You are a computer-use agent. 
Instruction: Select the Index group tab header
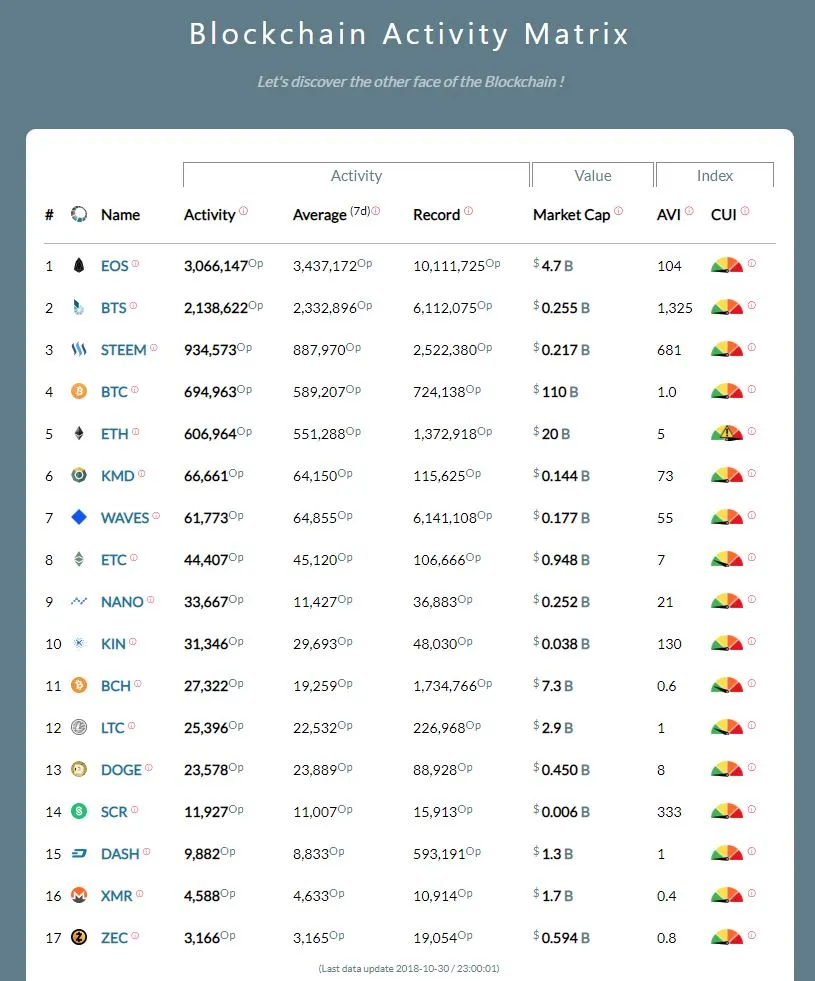pyautogui.click(x=715, y=175)
